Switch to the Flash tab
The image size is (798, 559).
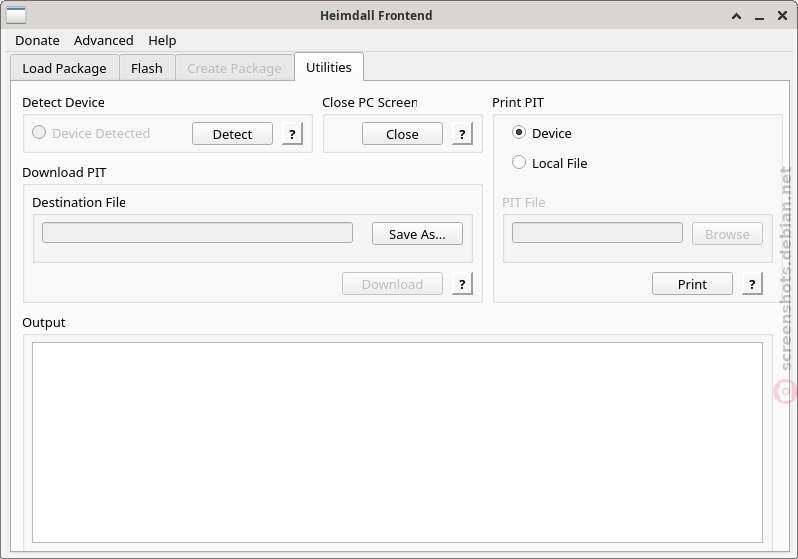(x=147, y=68)
